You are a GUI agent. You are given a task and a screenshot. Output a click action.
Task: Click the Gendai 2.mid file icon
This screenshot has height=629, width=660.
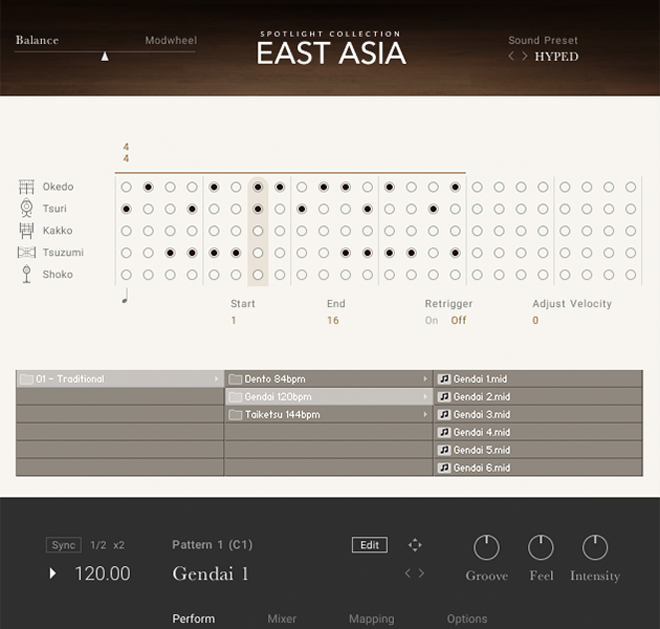[444, 397]
